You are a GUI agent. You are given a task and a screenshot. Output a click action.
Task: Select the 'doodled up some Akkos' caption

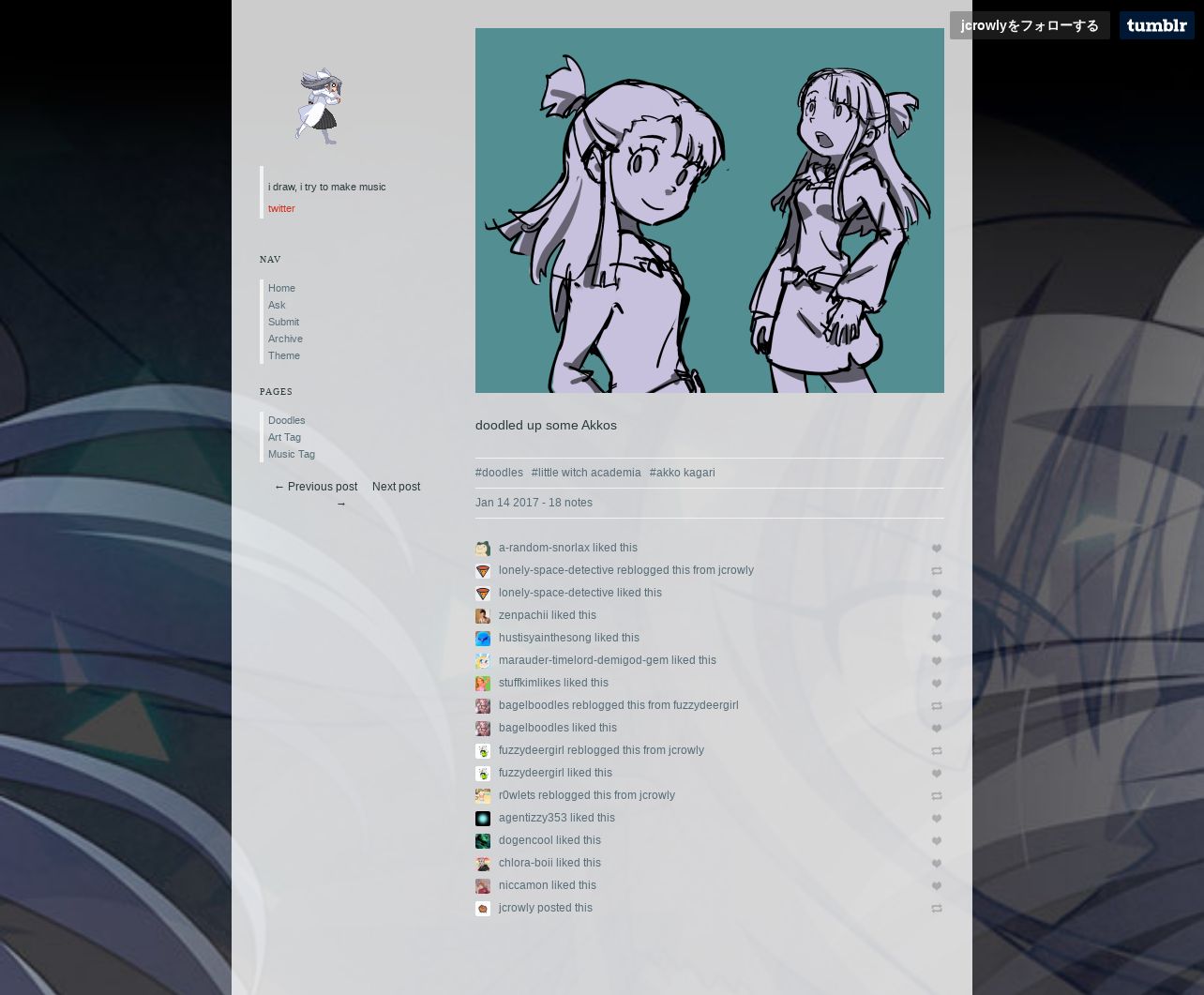point(546,425)
